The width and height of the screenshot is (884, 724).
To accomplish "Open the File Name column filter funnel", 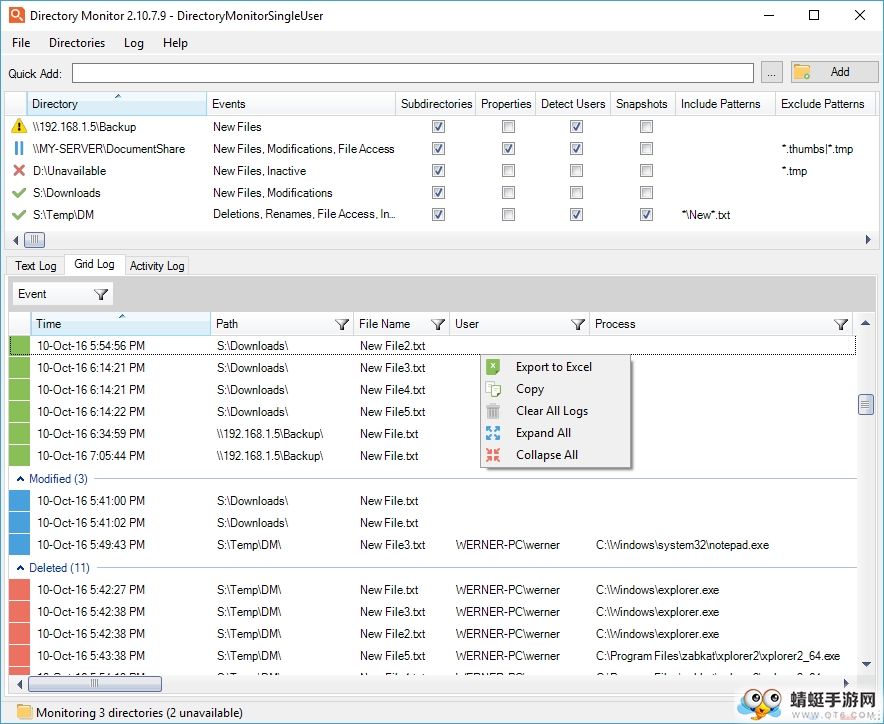I will pos(437,324).
